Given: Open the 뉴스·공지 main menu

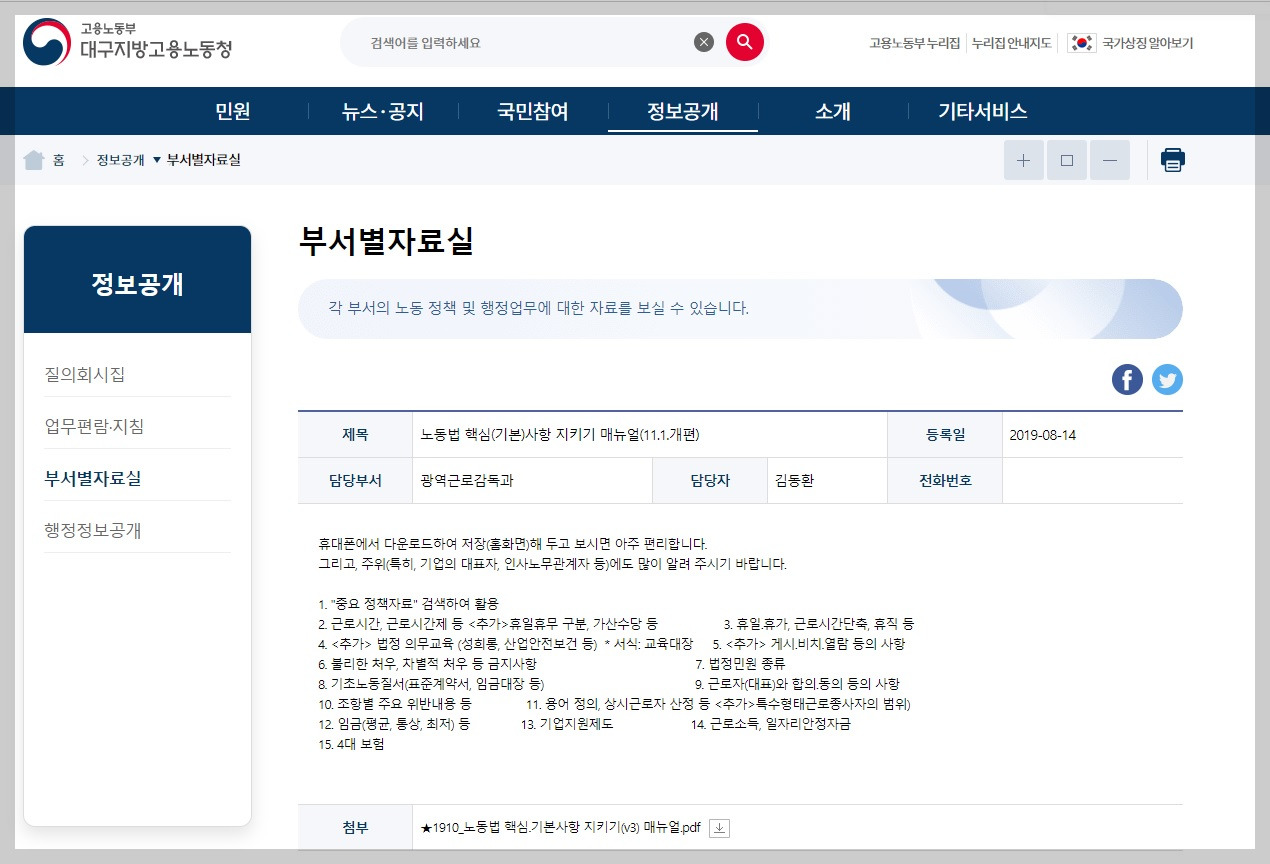Looking at the screenshot, I should coord(382,112).
